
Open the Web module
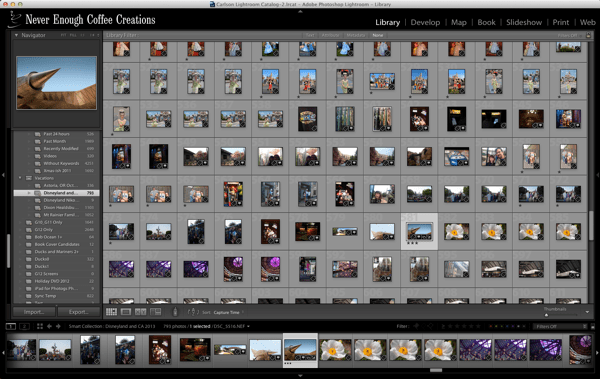coord(587,23)
